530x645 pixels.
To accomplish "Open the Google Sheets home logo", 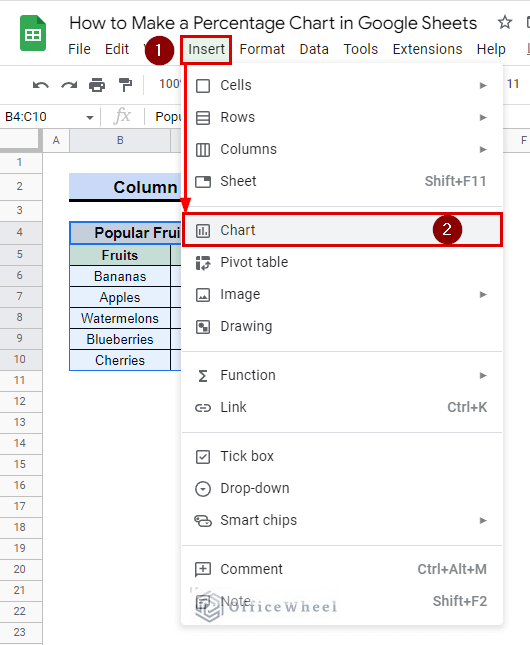I will coord(33,33).
